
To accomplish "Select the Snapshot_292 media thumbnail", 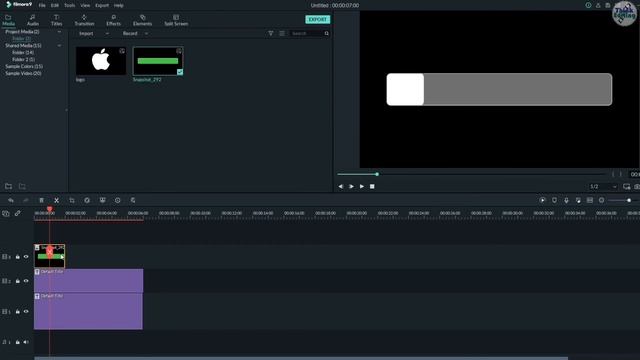I will pyautogui.click(x=158, y=61).
